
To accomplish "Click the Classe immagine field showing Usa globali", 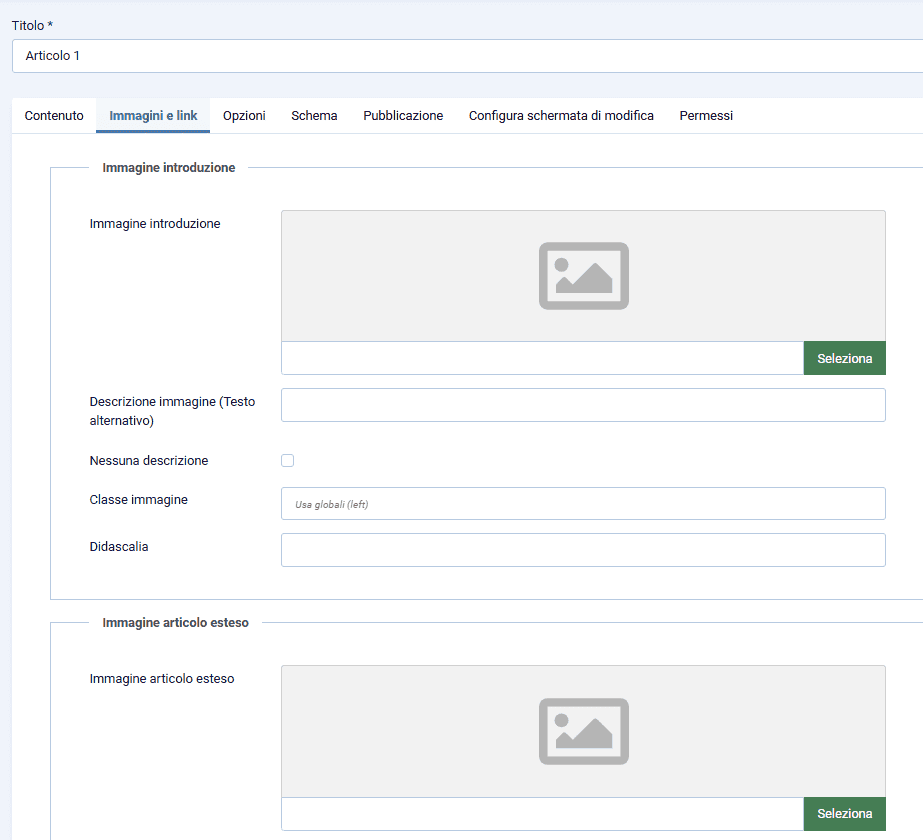I will (x=583, y=503).
